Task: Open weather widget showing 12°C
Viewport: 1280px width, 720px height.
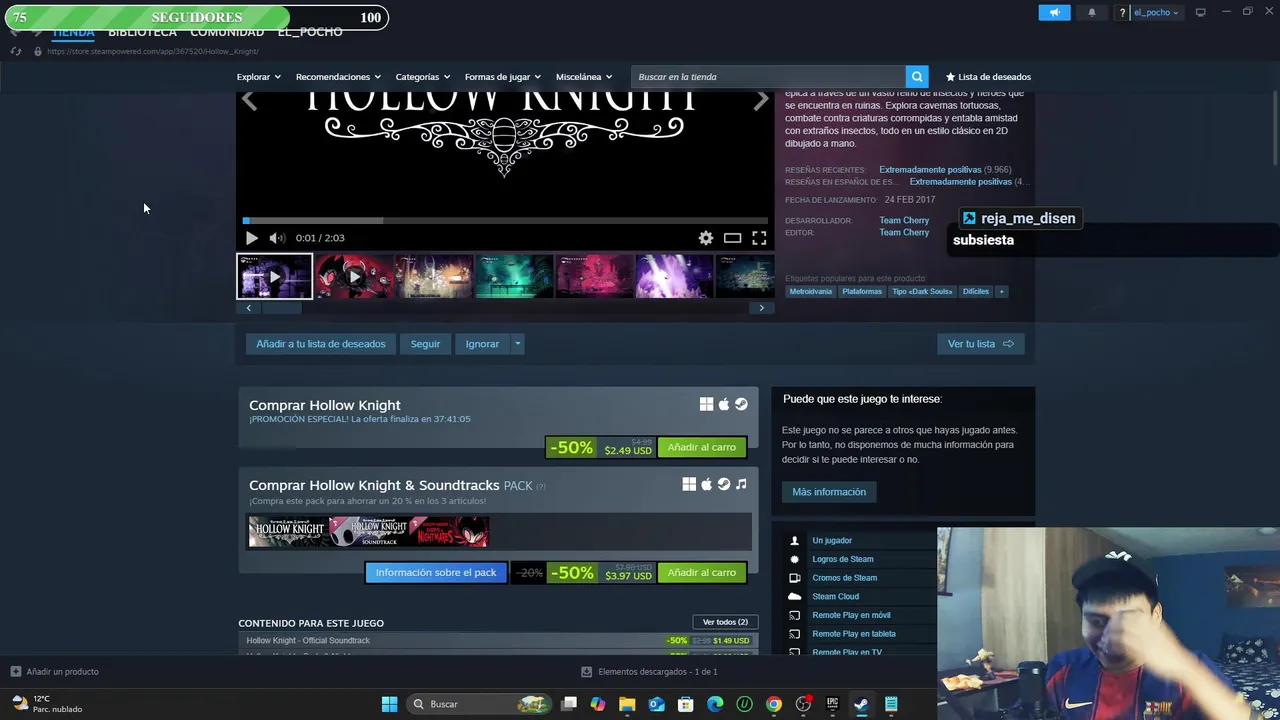Action: (x=47, y=704)
